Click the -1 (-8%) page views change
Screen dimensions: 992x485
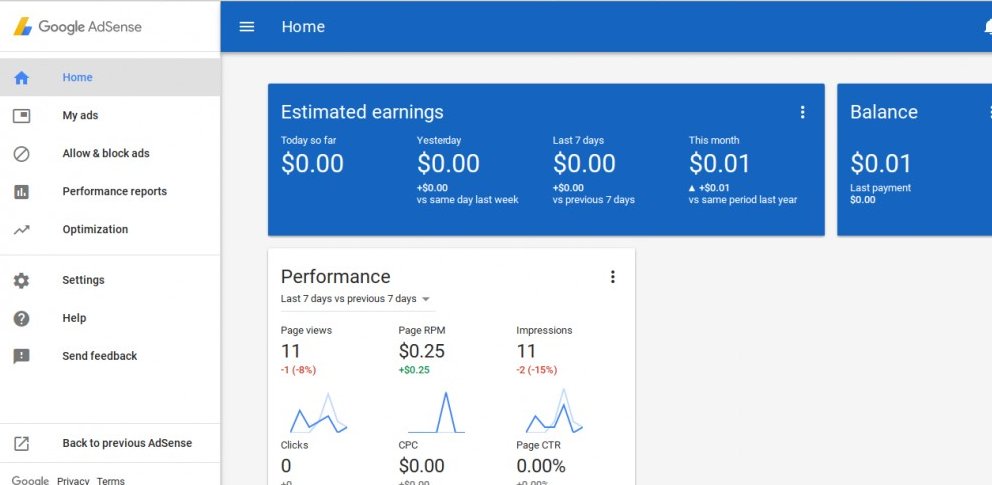tap(298, 370)
